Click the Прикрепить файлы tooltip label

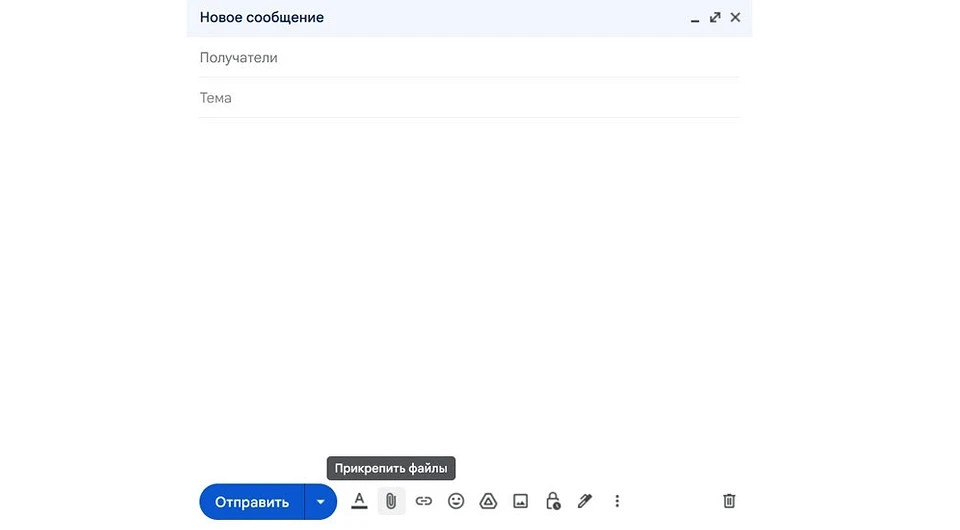391,468
